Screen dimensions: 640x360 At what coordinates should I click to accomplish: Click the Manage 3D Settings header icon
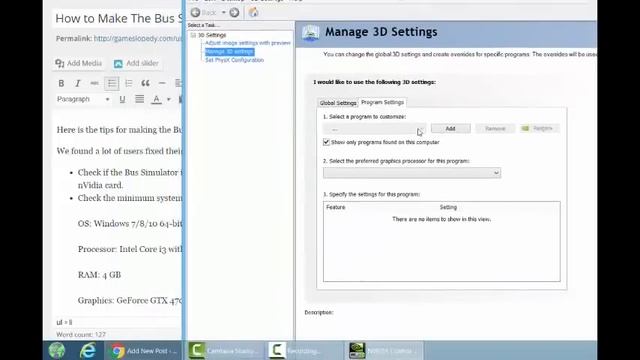pos(311,32)
